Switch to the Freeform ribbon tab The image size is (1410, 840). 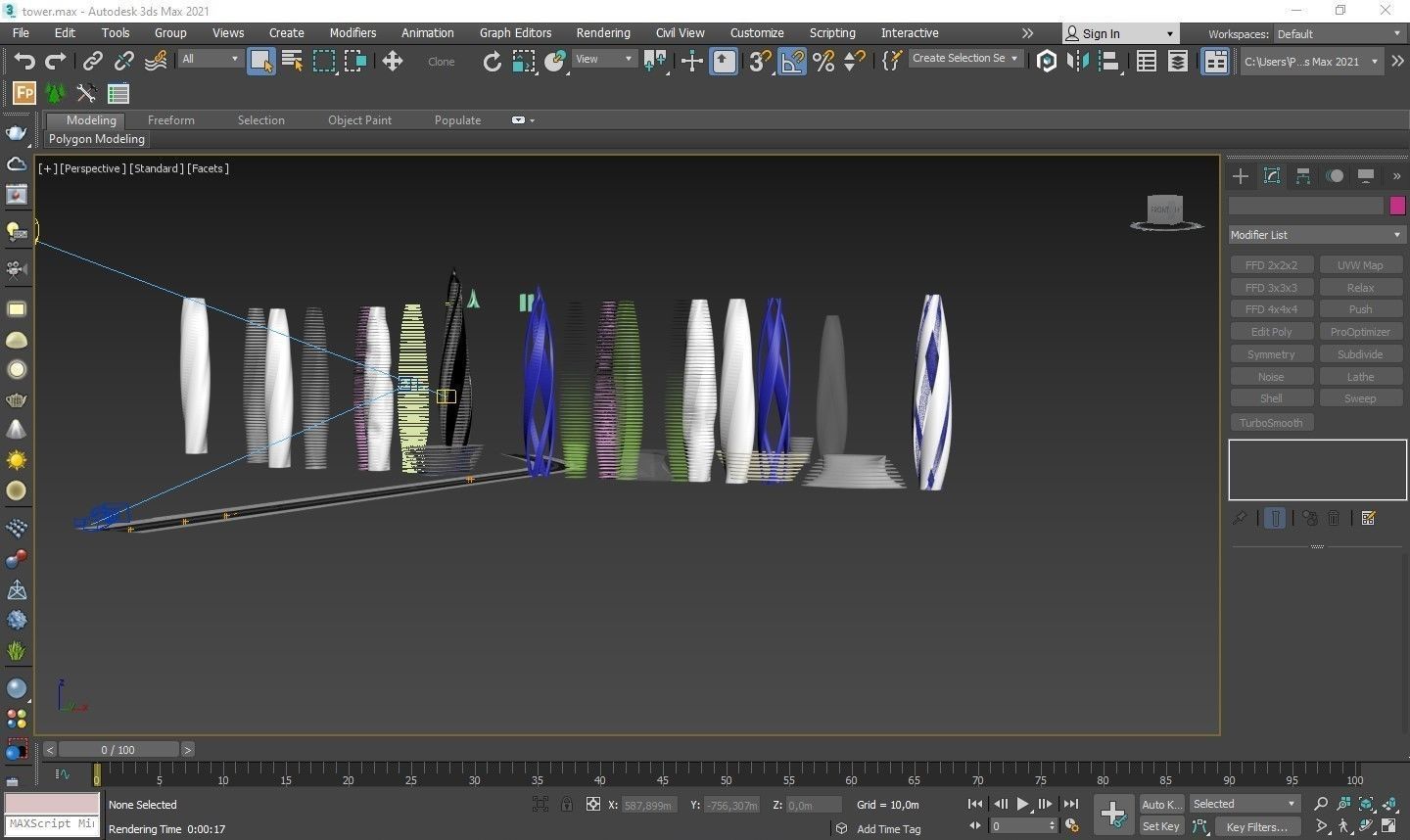171,120
